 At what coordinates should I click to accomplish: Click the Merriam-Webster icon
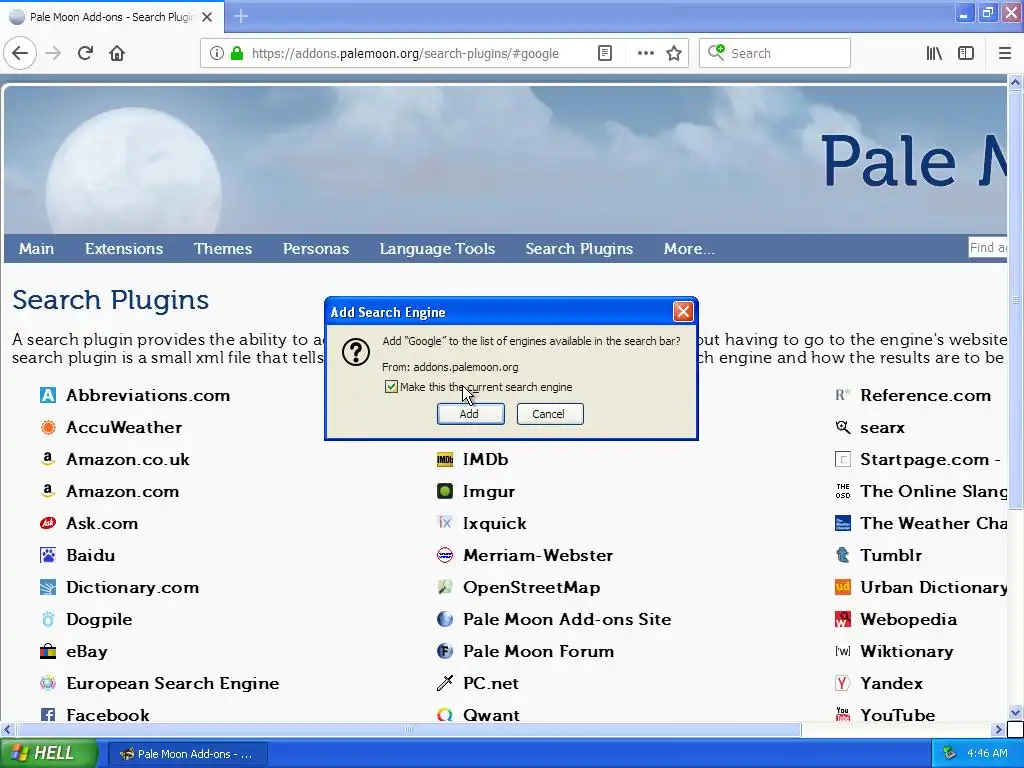(445, 555)
